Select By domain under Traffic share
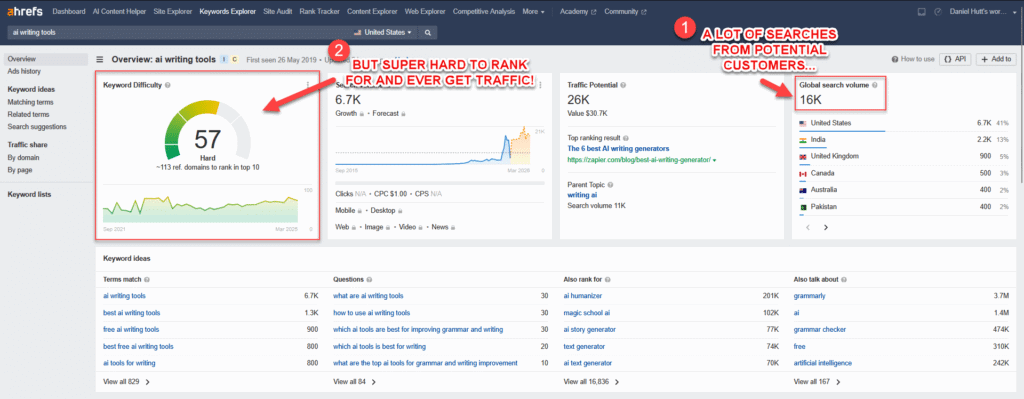Viewport: 1024px width, 399px height. pyautogui.click(x=24, y=157)
